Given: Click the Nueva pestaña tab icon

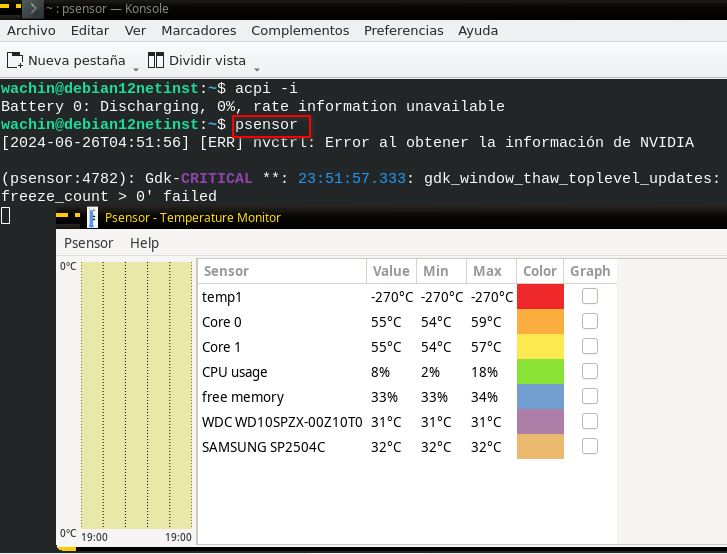Looking at the screenshot, I should 15,60.
